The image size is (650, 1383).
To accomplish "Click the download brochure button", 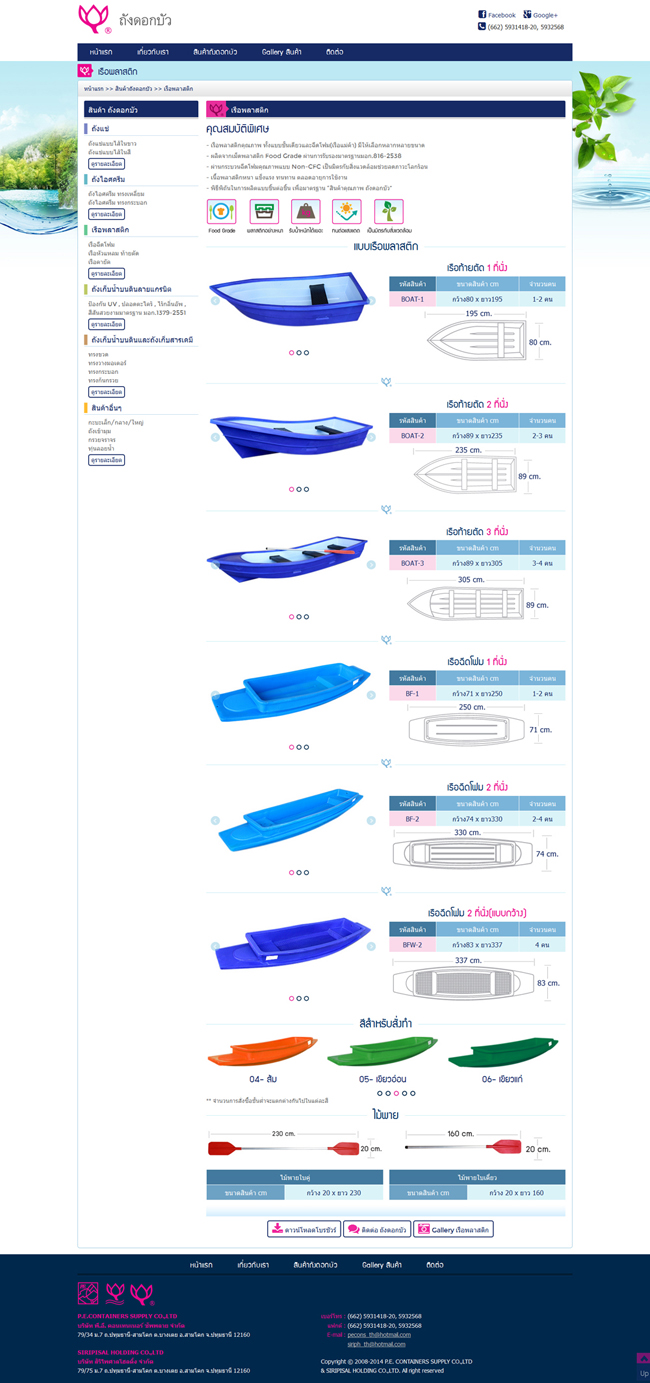I will click(304, 1229).
